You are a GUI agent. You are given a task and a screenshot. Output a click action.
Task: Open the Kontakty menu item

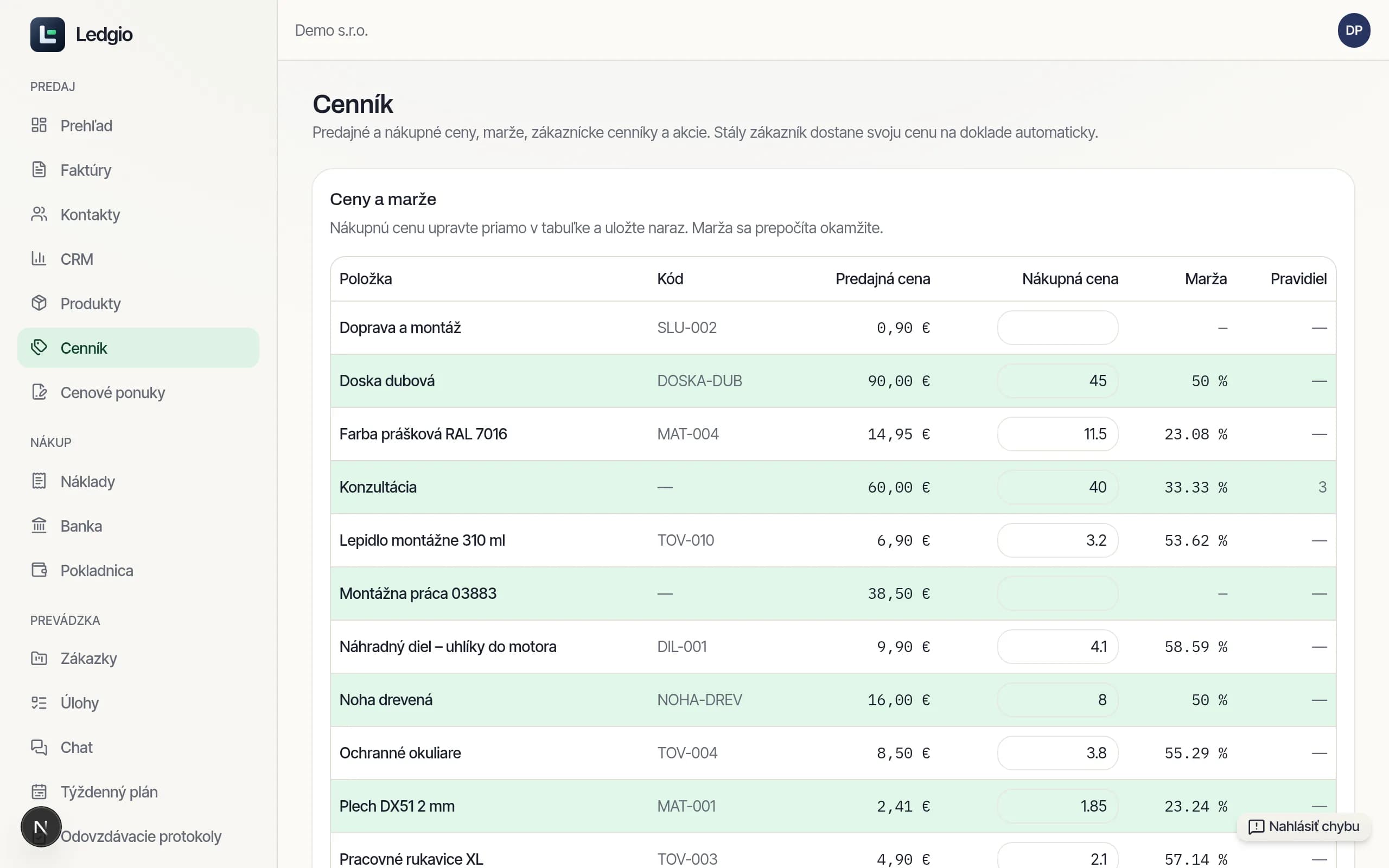138,214
